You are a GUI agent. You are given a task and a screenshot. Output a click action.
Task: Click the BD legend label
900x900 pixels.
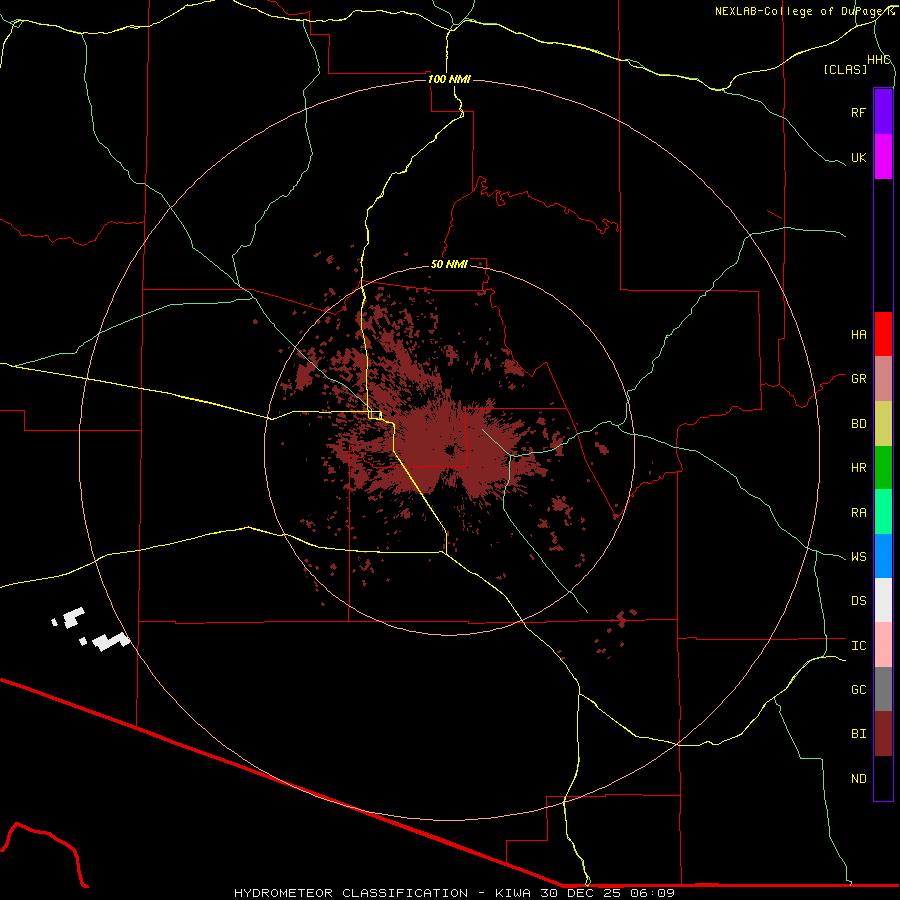[x=858, y=424]
